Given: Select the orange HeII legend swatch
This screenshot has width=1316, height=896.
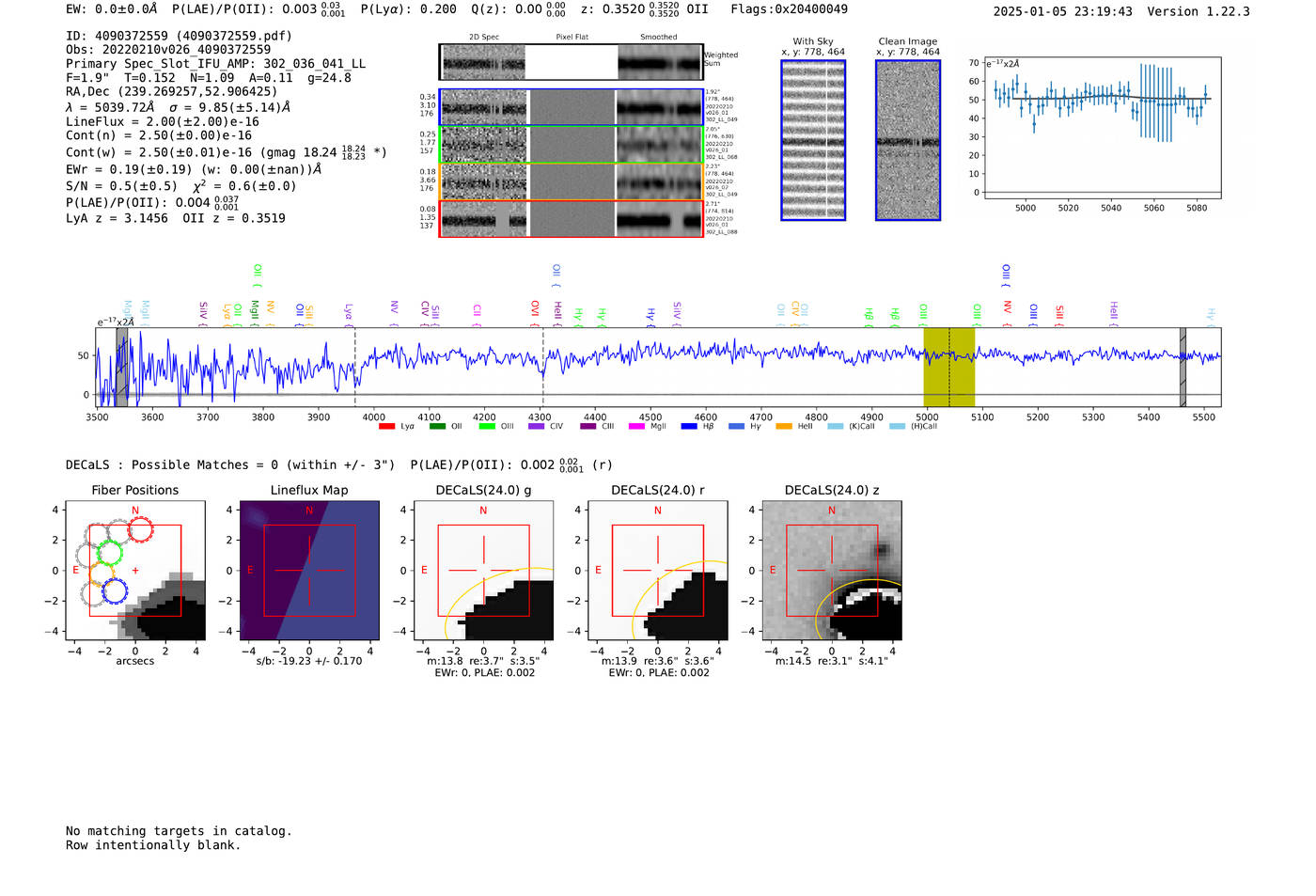Looking at the screenshot, I should [784, 427].
